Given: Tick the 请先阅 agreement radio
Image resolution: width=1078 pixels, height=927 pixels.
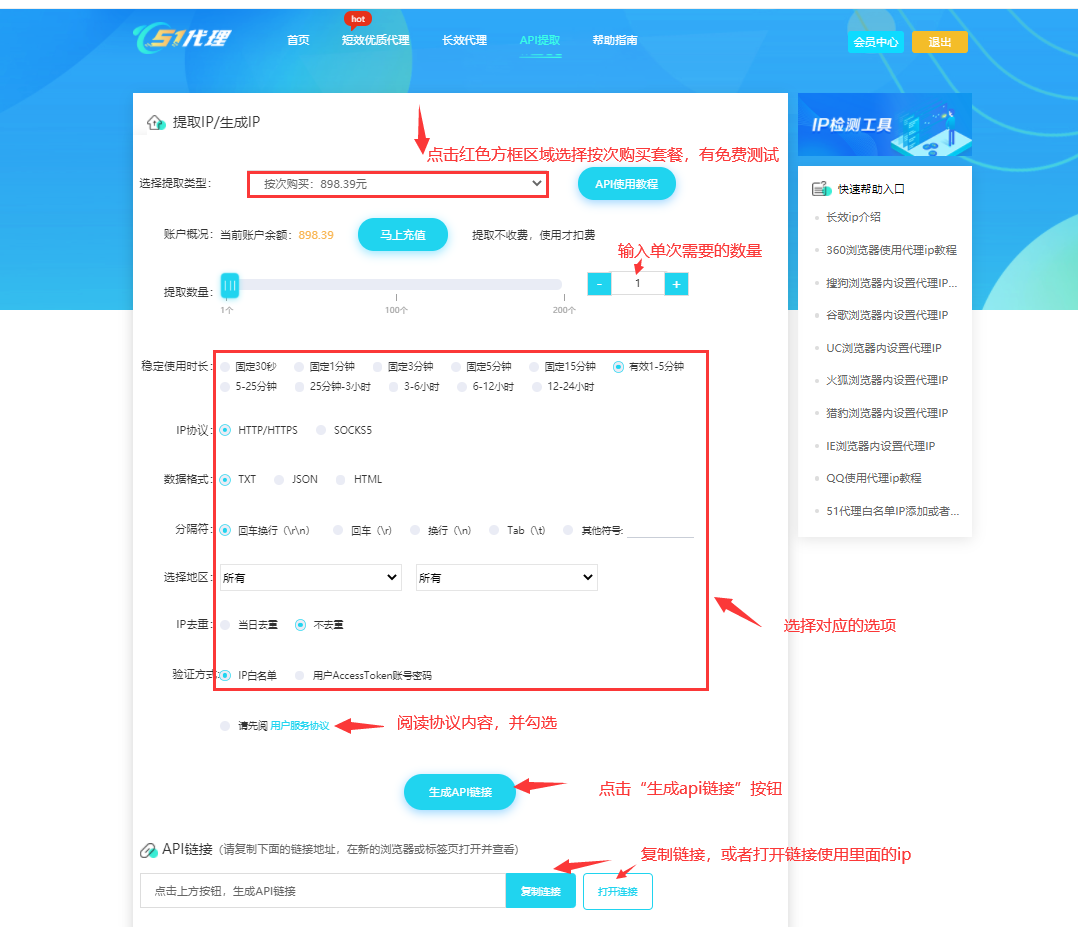Looking at the screenshot, I should (x=225, y=726).
